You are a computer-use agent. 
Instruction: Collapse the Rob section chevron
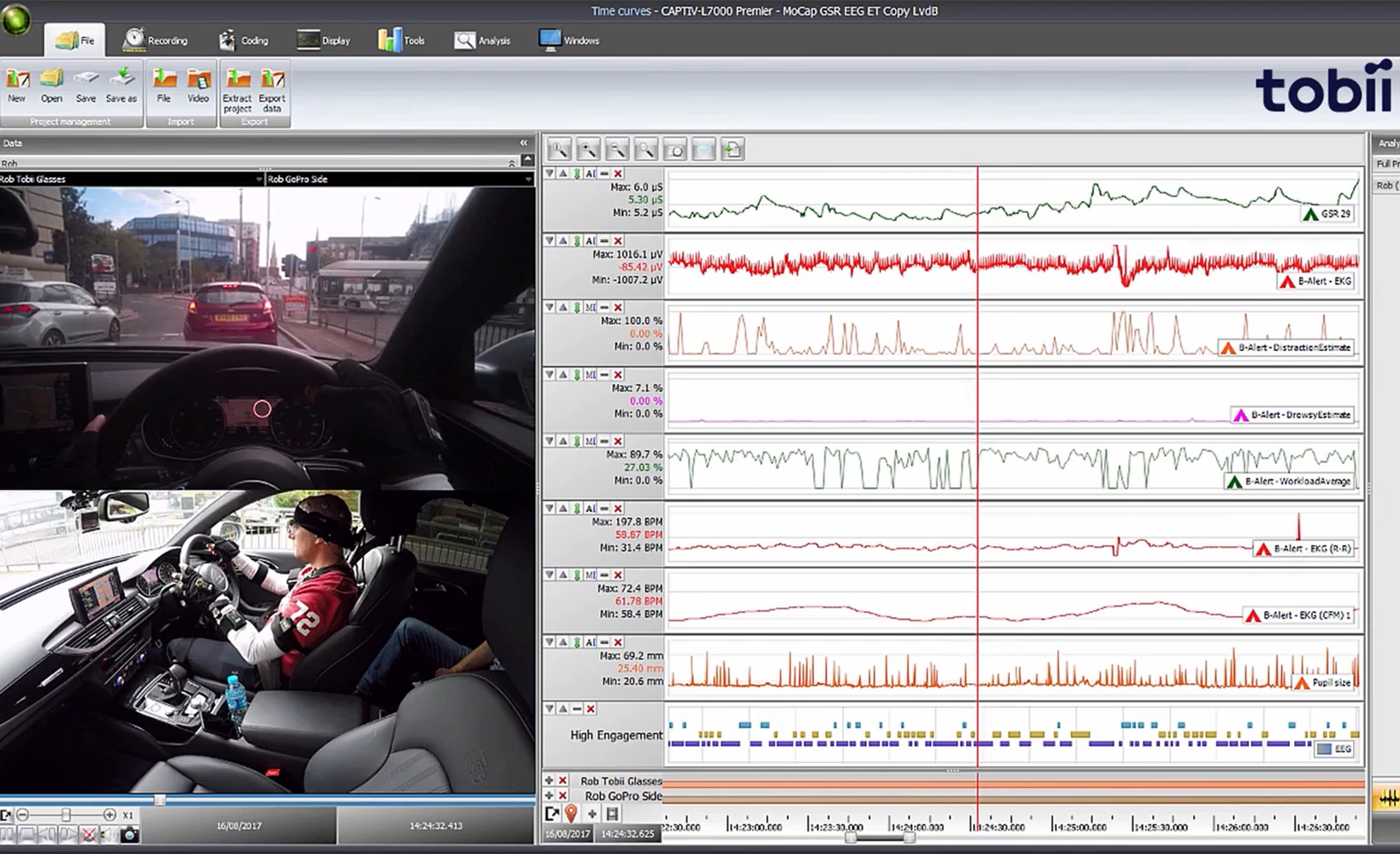click(x=512, y=163)
